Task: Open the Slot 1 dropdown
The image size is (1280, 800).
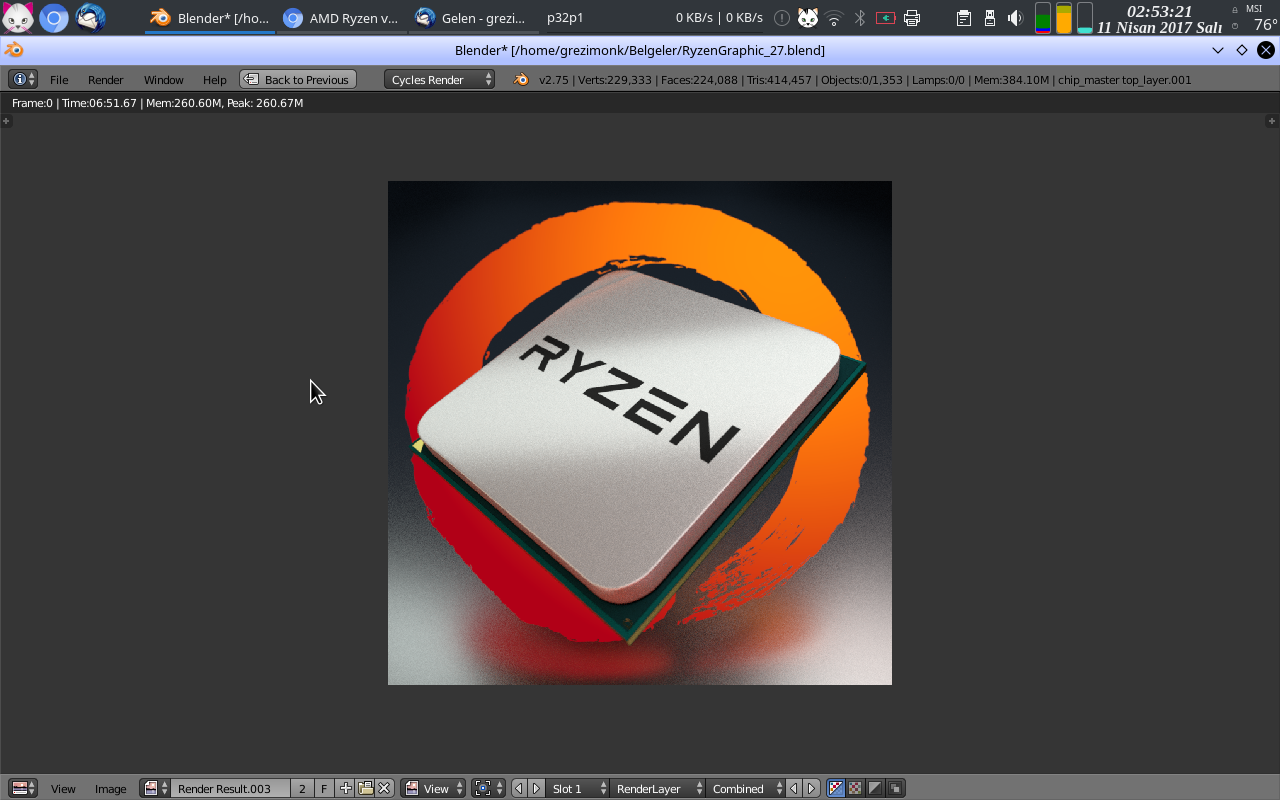Action: 578,788
